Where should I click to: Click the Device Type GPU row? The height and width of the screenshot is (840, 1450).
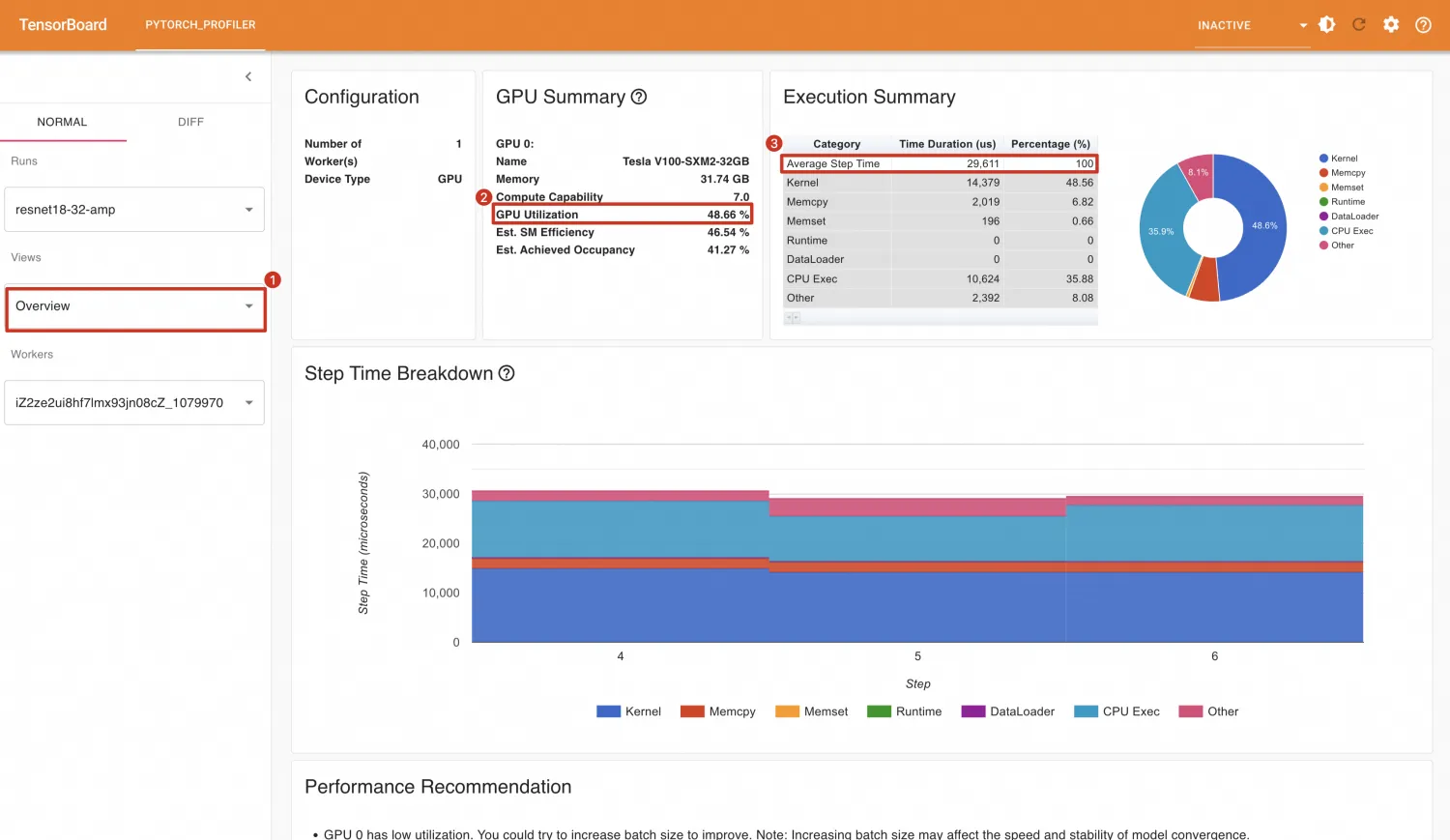383,179
